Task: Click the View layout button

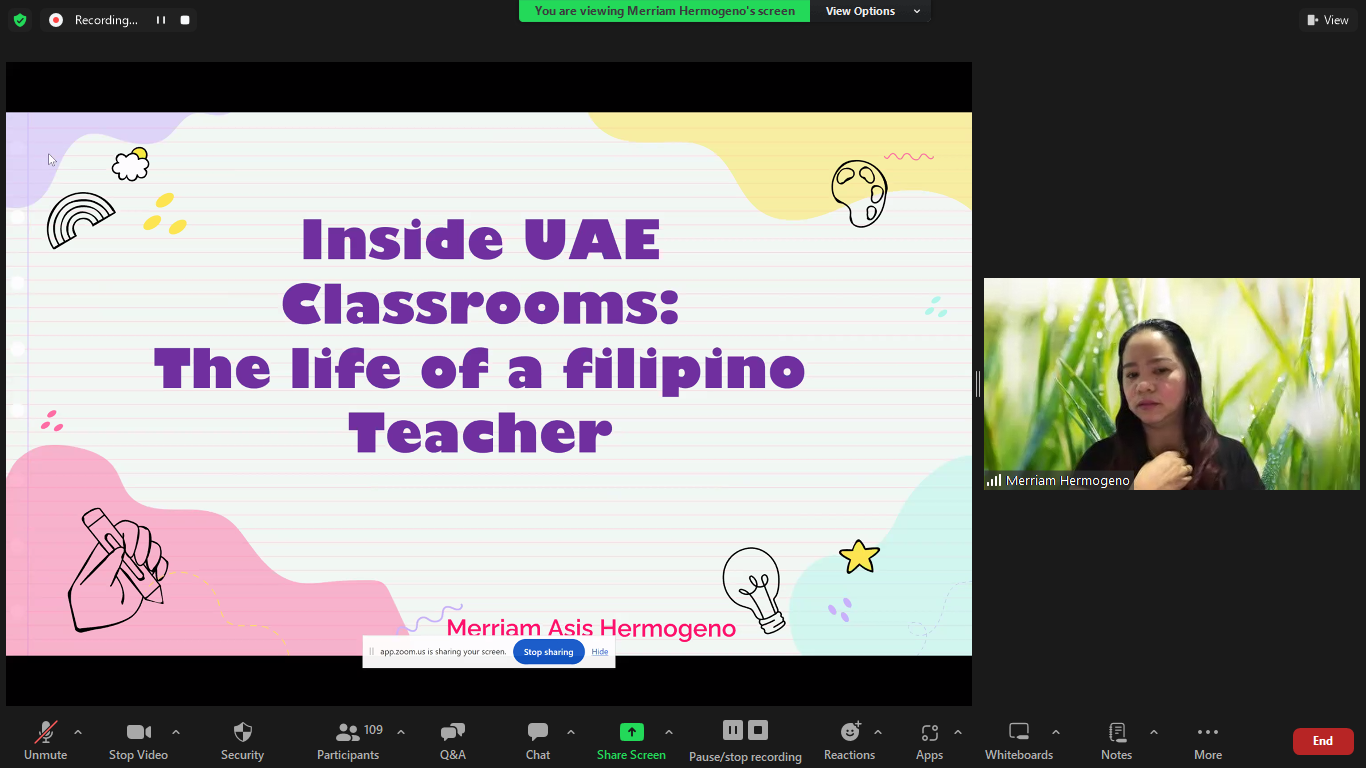Action: click(1327, 20)
